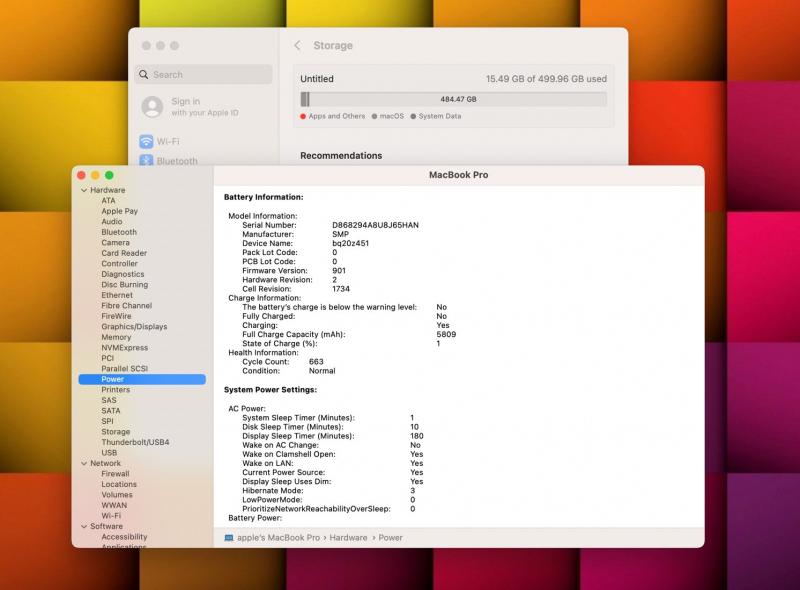Viewport: 800px width, 590px height.
Task: Select SAS in the sidebar
Action: click(109, 400)
